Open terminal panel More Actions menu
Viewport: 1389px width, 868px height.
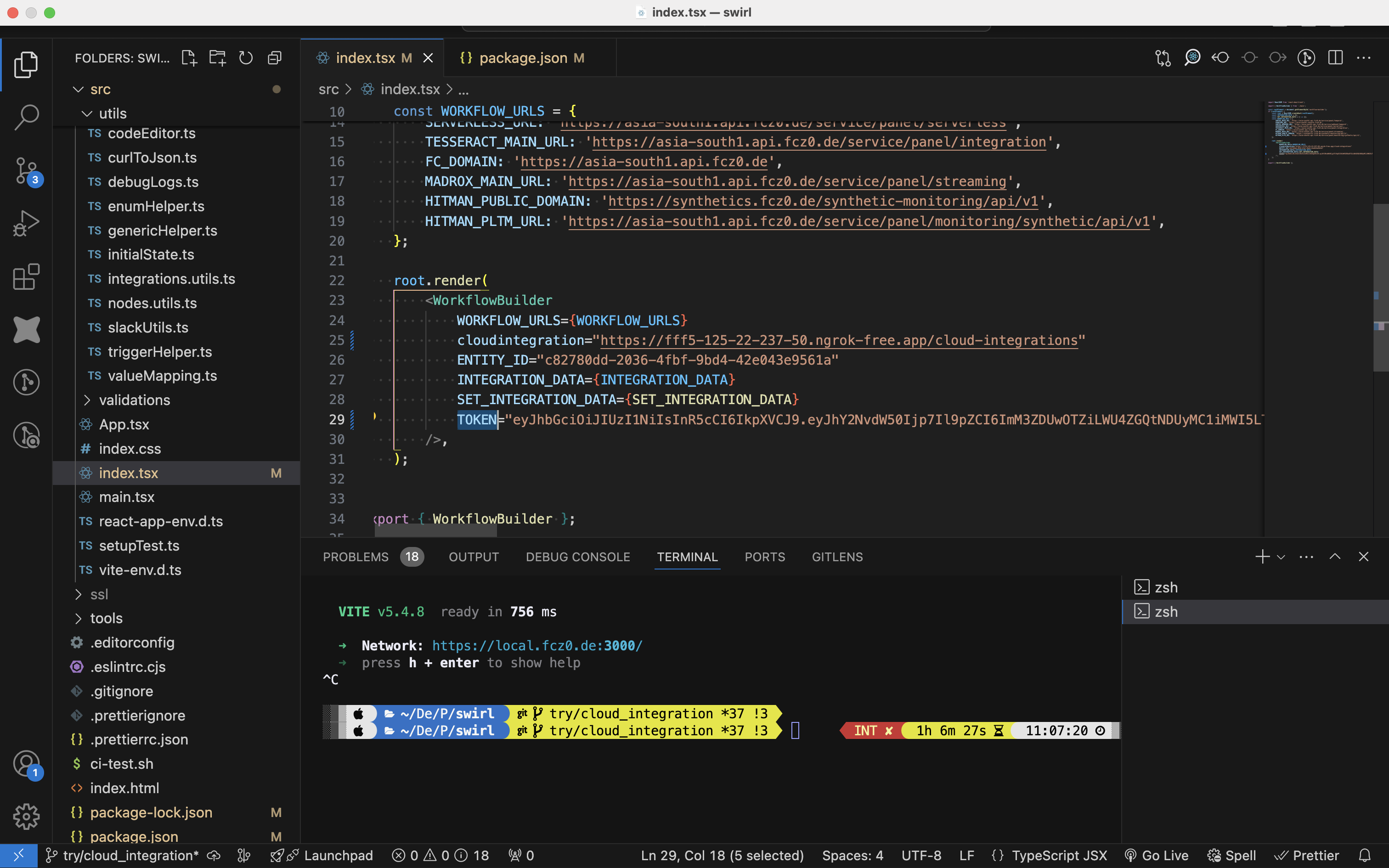[1306, 556]
